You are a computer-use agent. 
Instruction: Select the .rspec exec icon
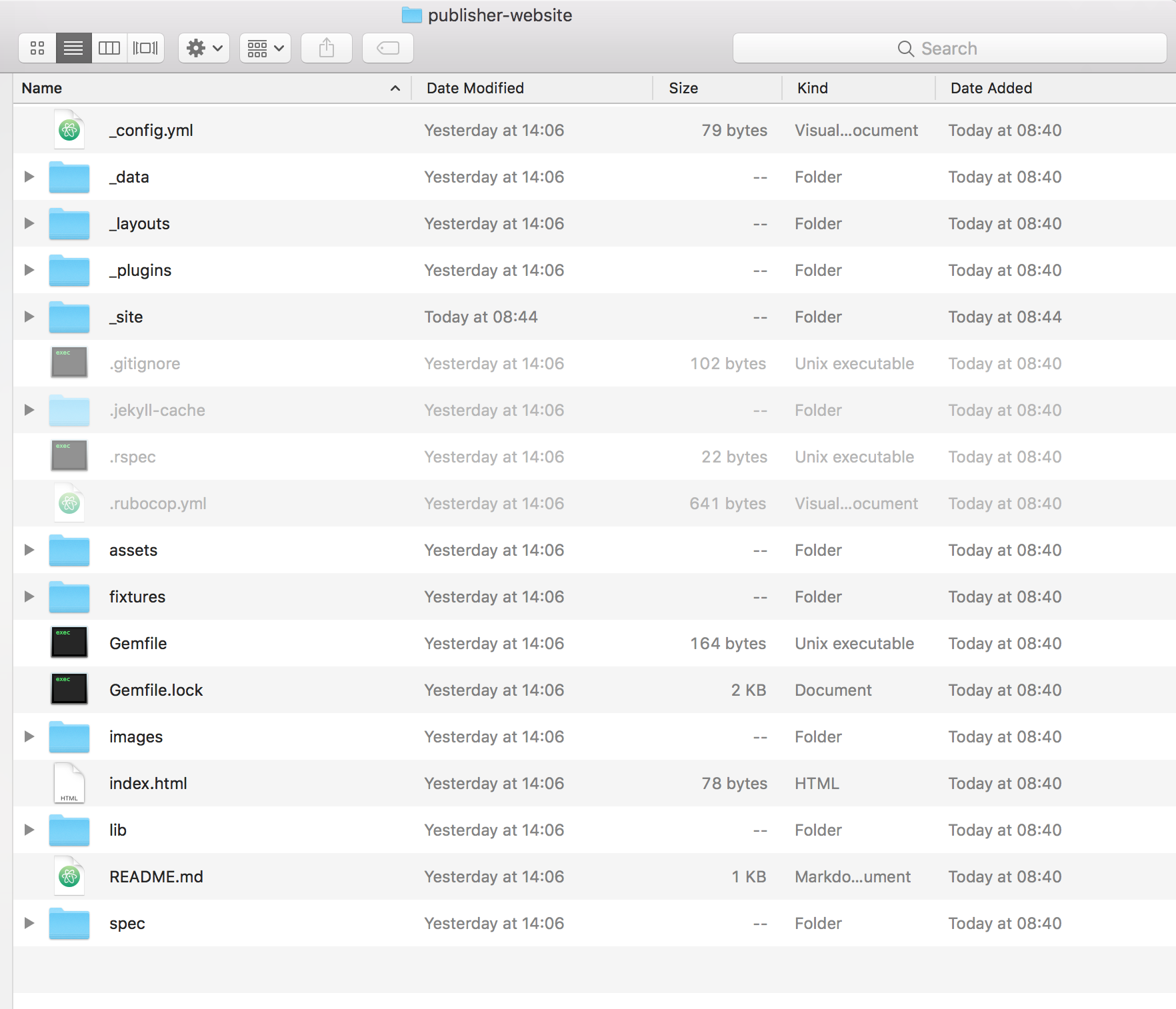pyautogui.click(x=69, y=456)
